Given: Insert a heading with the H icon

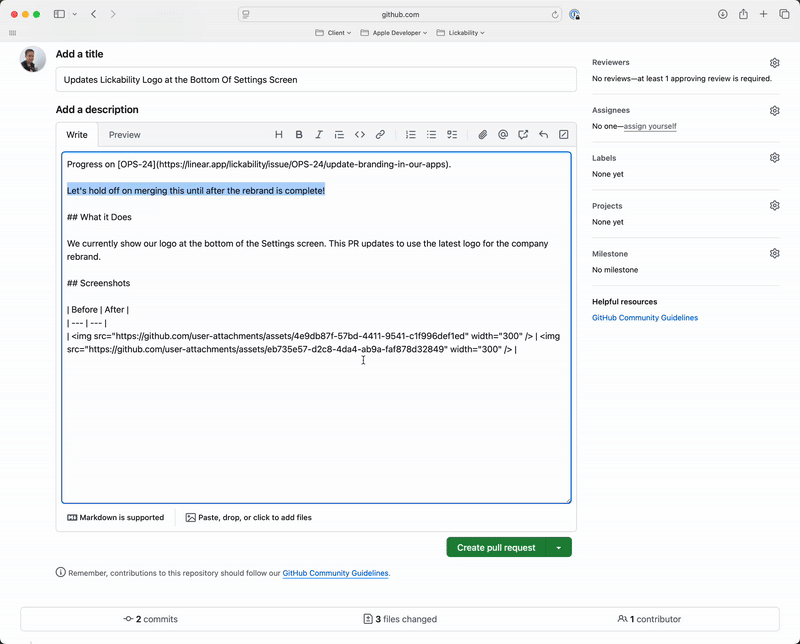Looking at the screenshot, I should pyautogui.click(x=279, y=135).
